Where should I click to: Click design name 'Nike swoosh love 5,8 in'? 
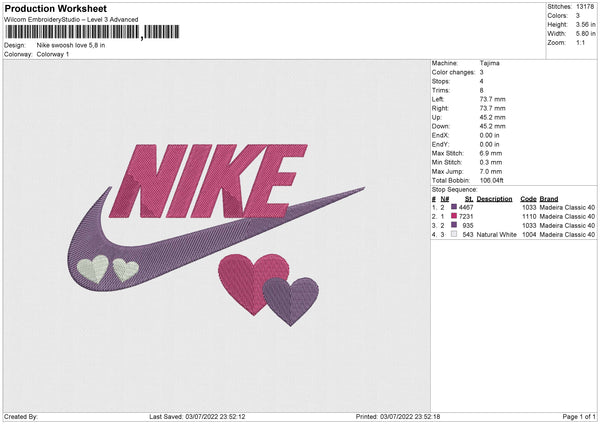71,45
